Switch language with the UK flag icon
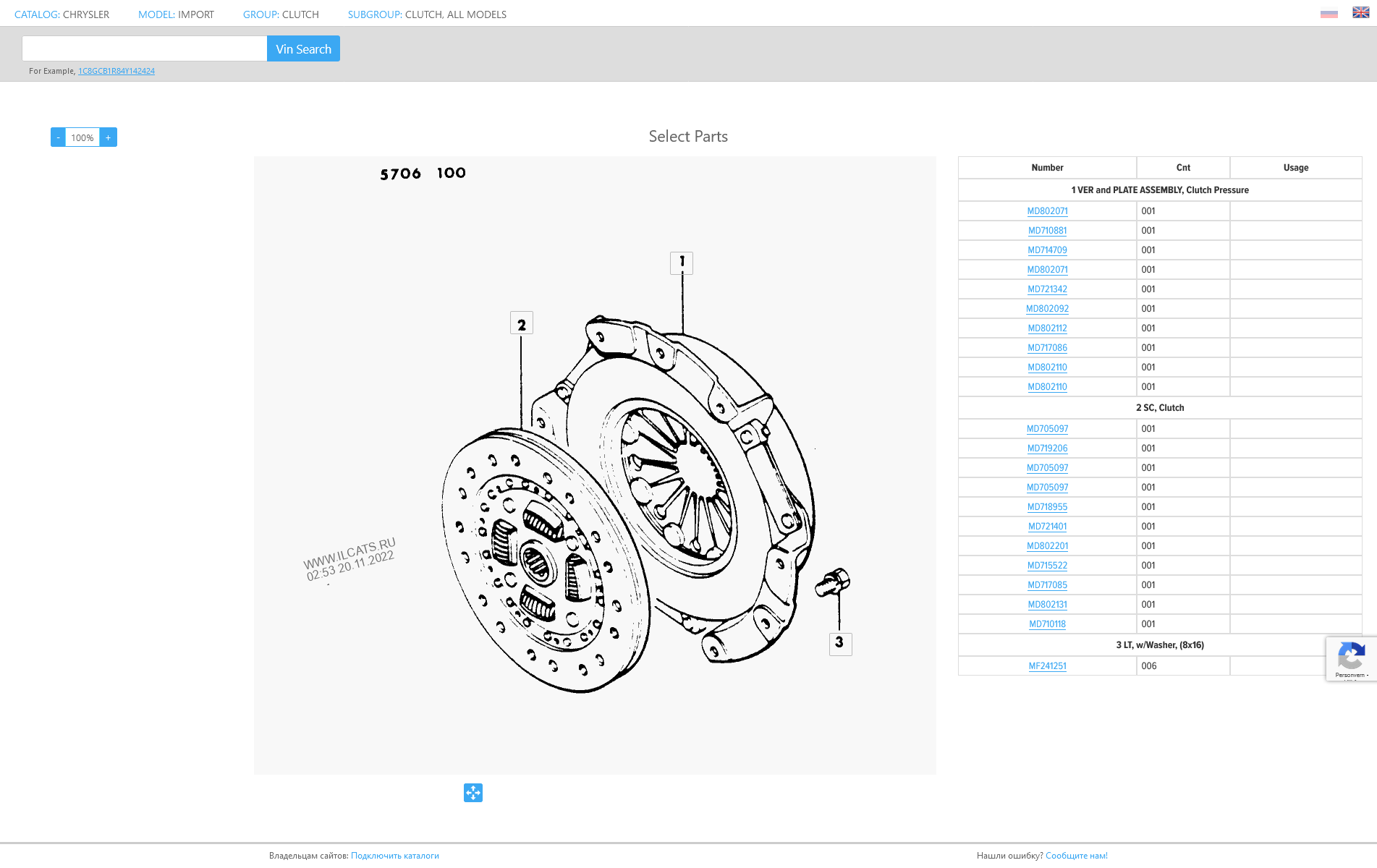 coord(1360,13)
